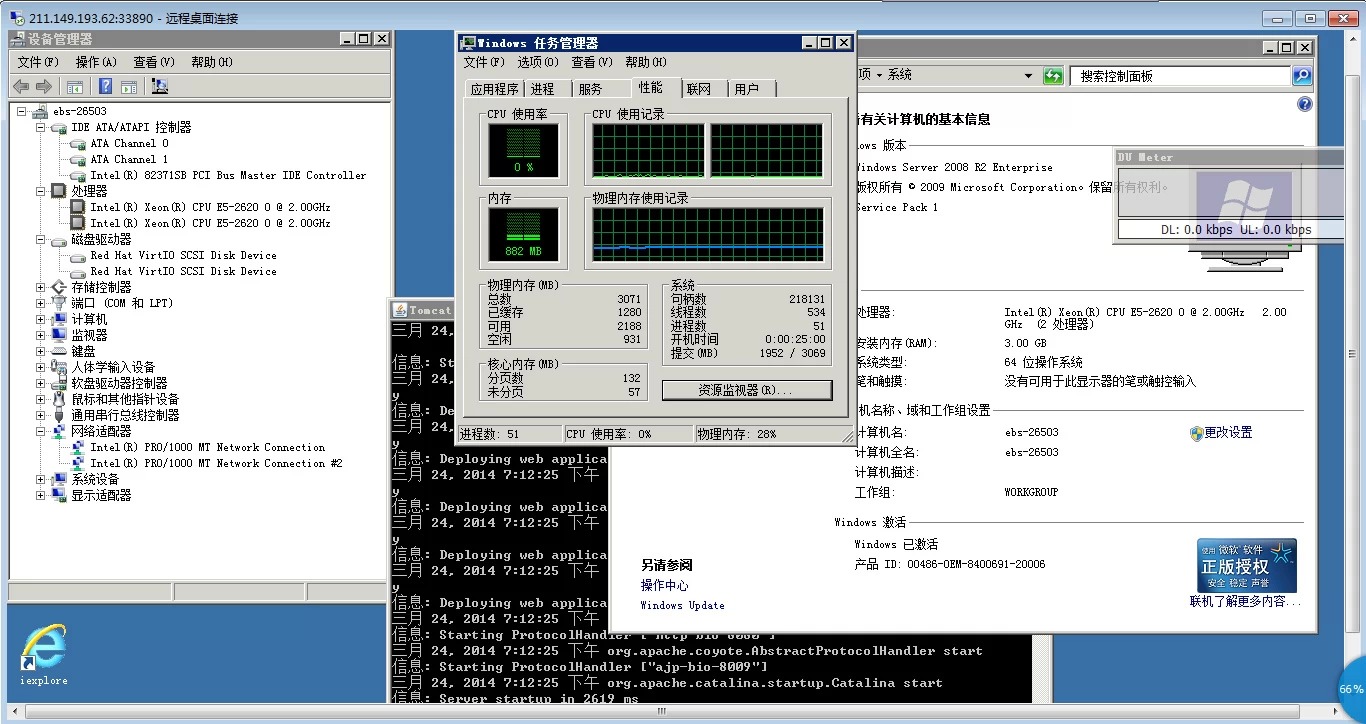Select the 监视器 monitor icon in device tree

pyautogui.click(x=59, y=335)
